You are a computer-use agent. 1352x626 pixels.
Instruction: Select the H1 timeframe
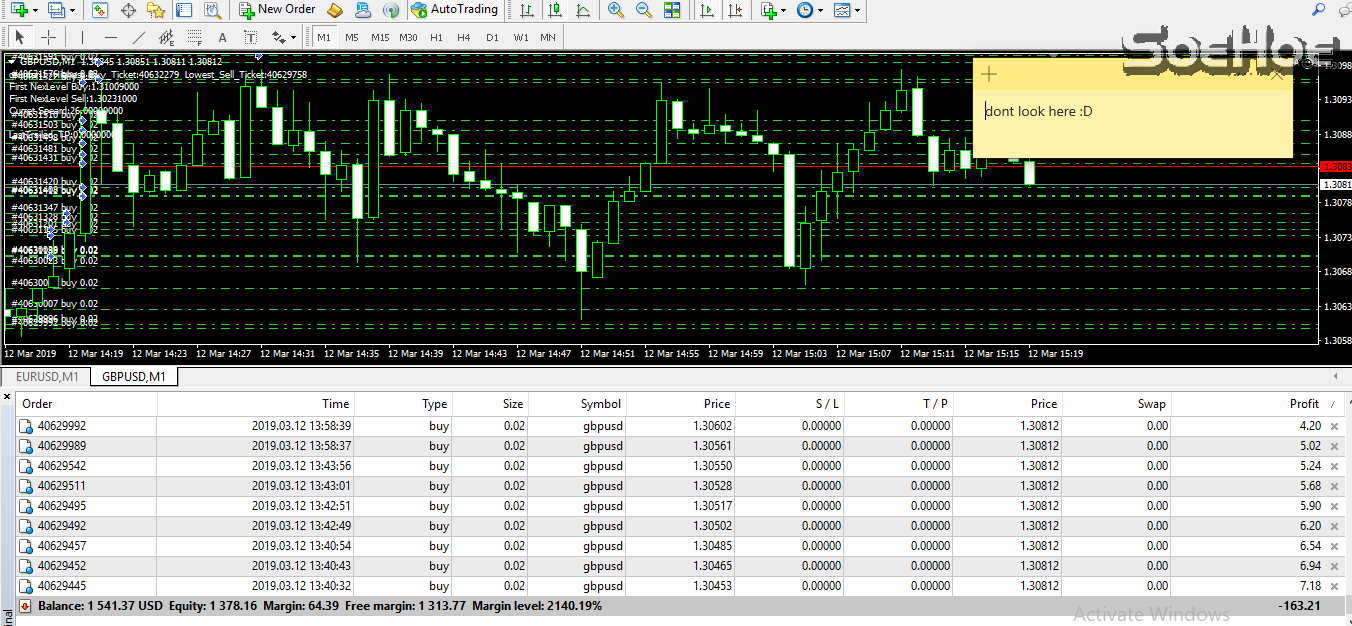(x=436, y=37)
